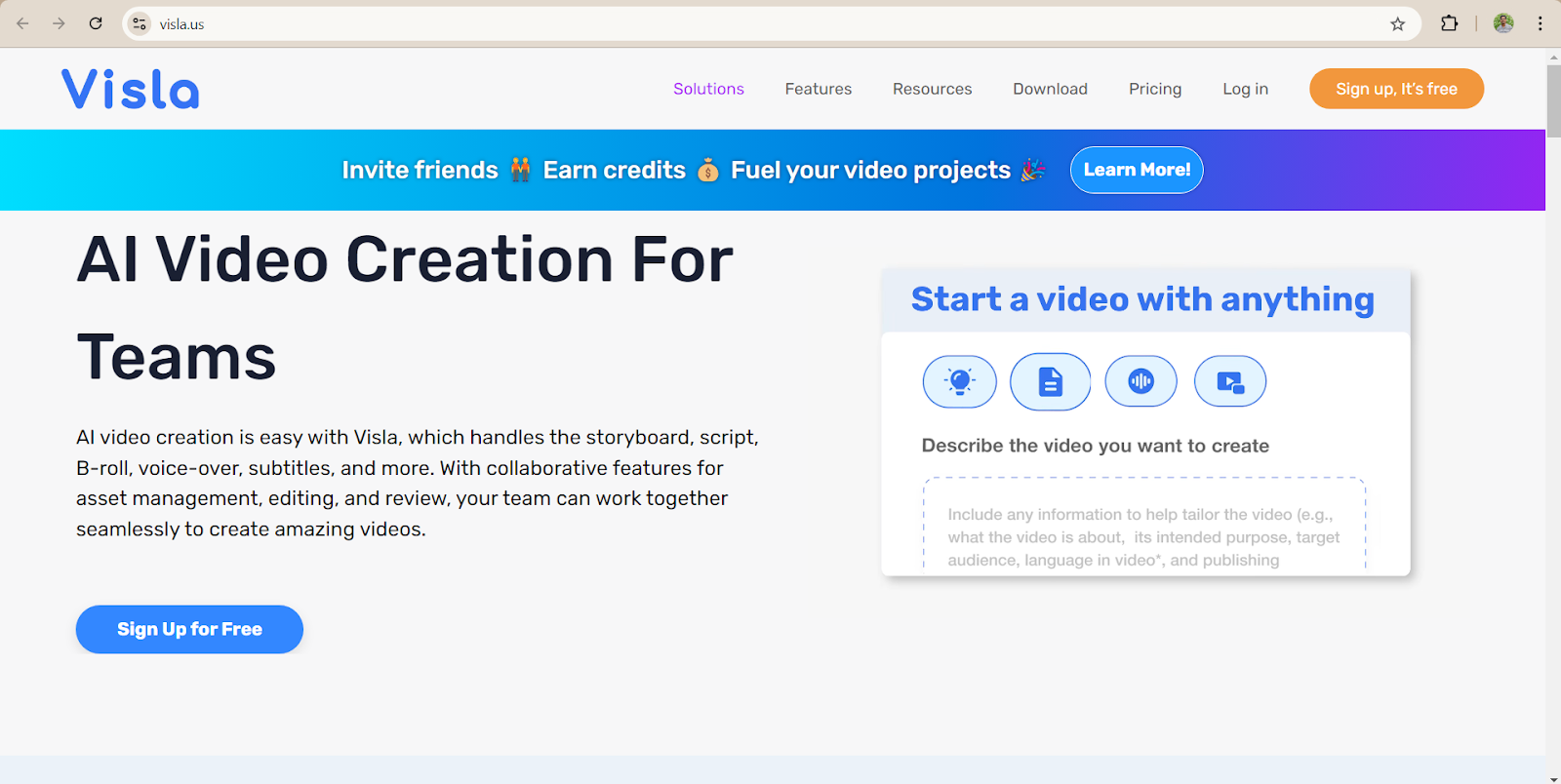Click 'Fuel your video projects' banner text

[x=870, y=171]
